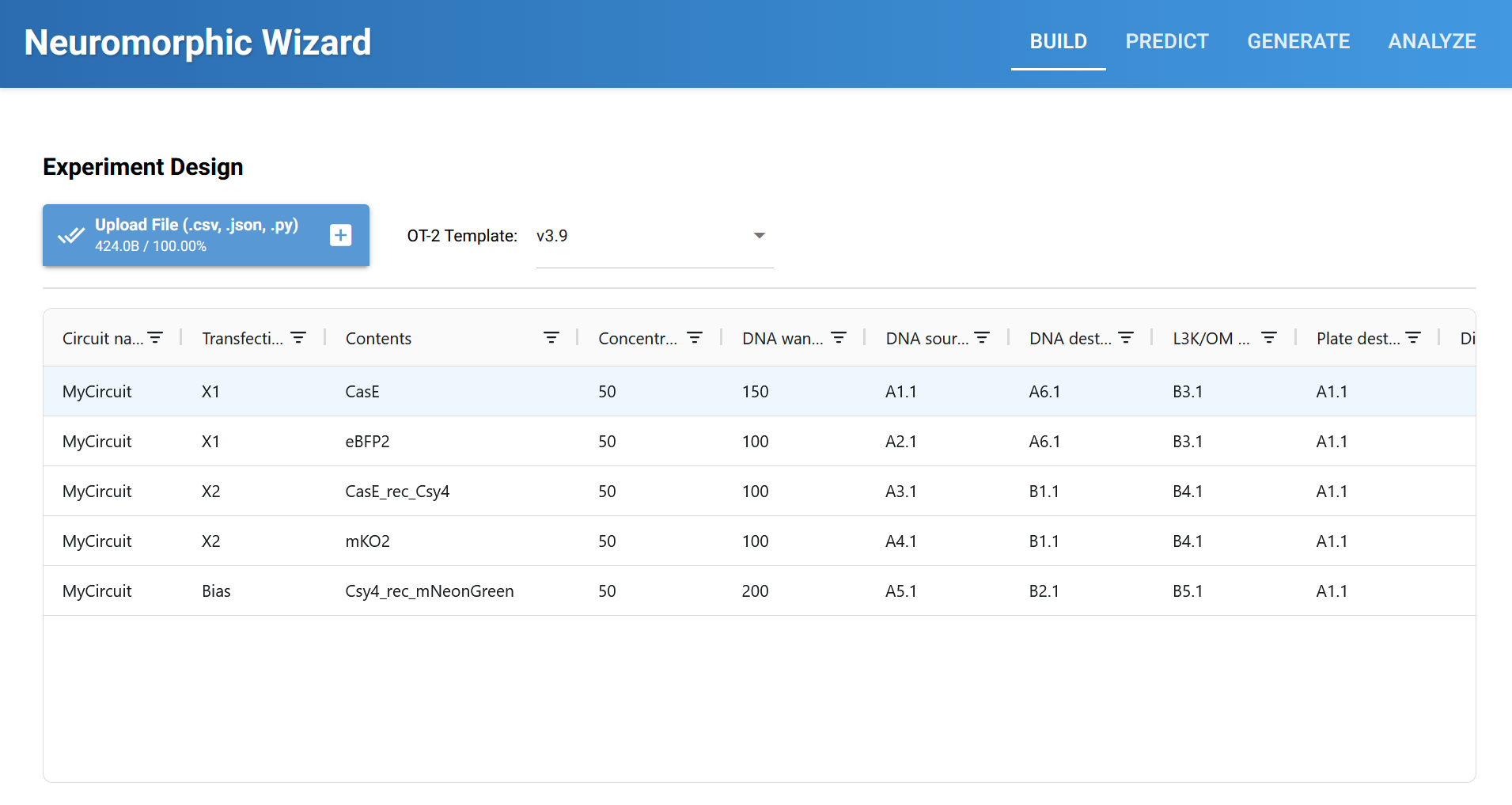This screenshot has height=805, width=1512.
Task: Open filter menu for DNA wanted column
Action: coord(839,338)
